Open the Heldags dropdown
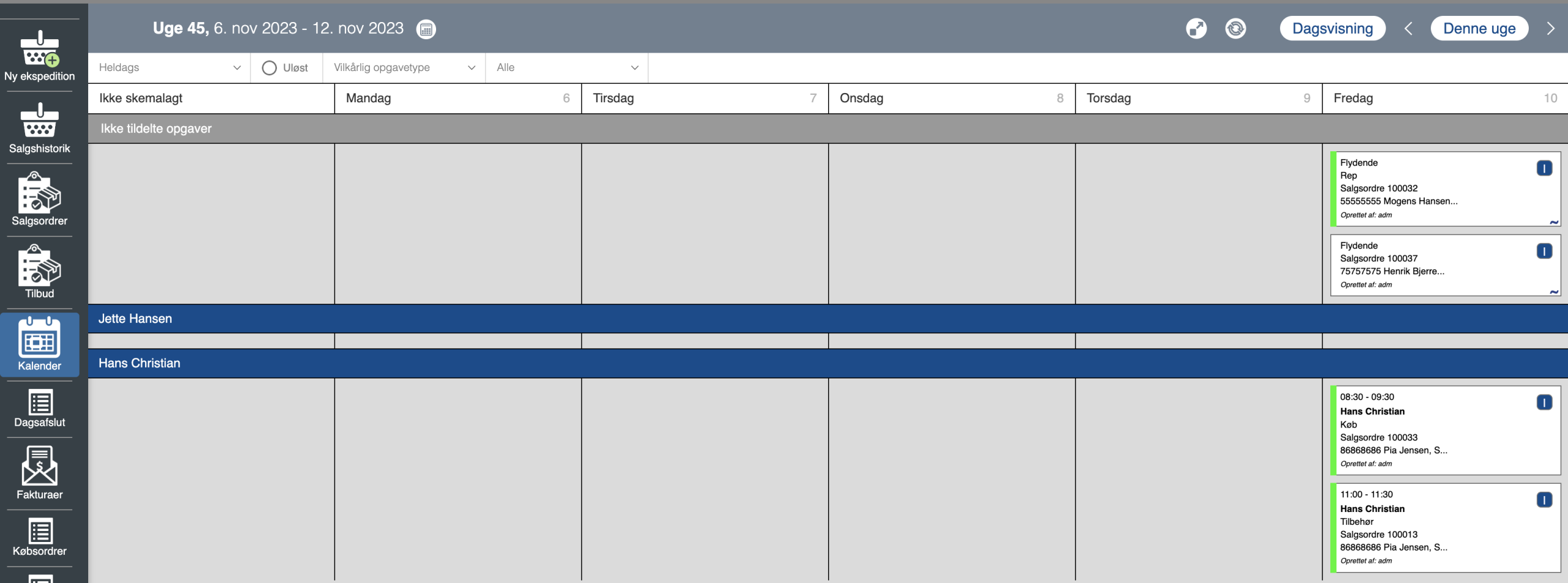 [x=170, y=67]
